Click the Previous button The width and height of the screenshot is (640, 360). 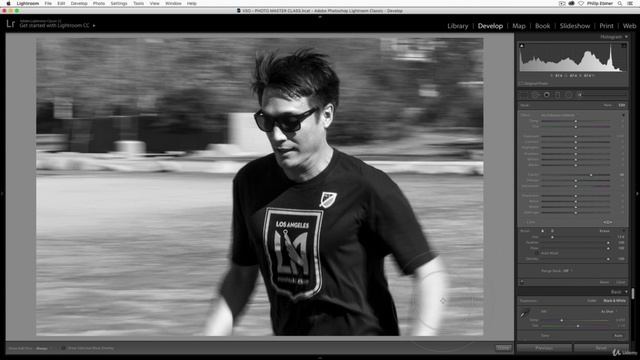544,348
